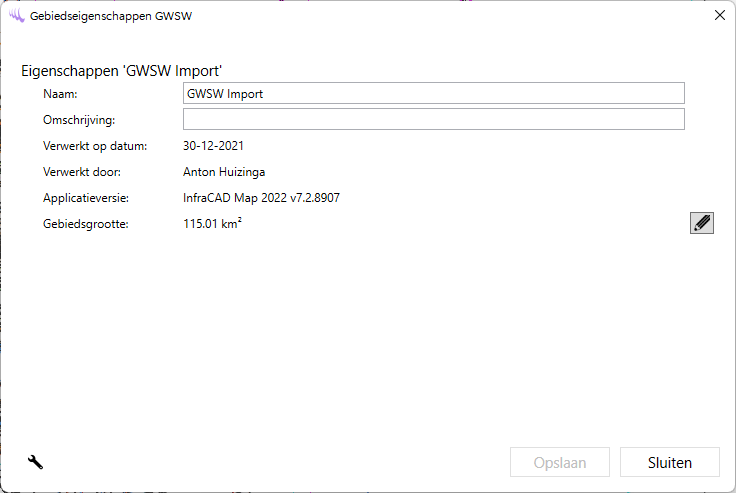
Task: Close the Gebiedseigenschappen GWSW dialog window
Action: [x=719, y=15]
